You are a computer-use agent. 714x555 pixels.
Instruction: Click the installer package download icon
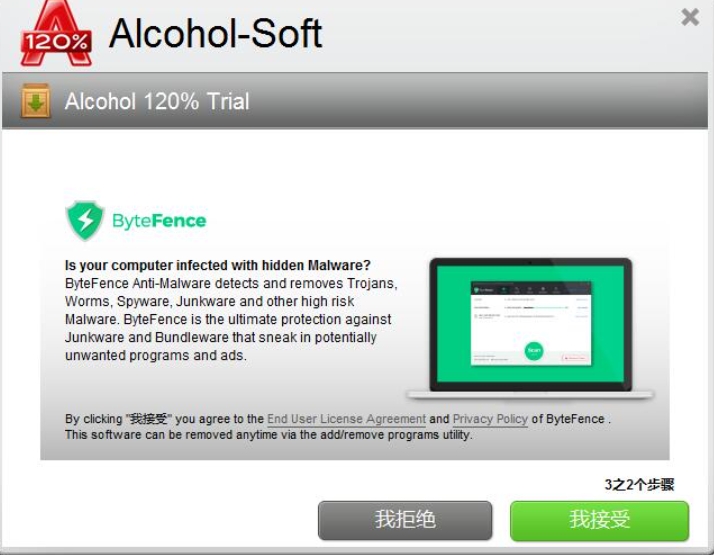36,101
